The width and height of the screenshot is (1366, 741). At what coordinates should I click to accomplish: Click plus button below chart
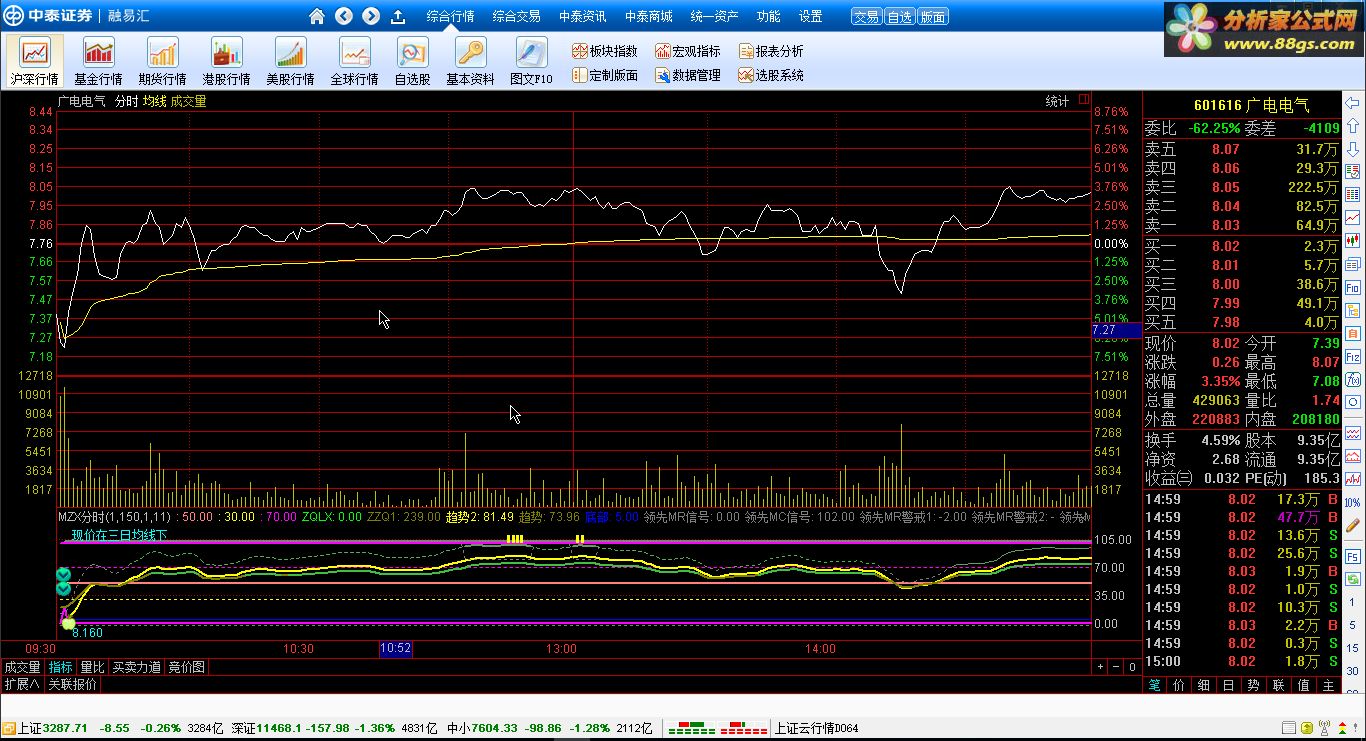(1100, 667)
